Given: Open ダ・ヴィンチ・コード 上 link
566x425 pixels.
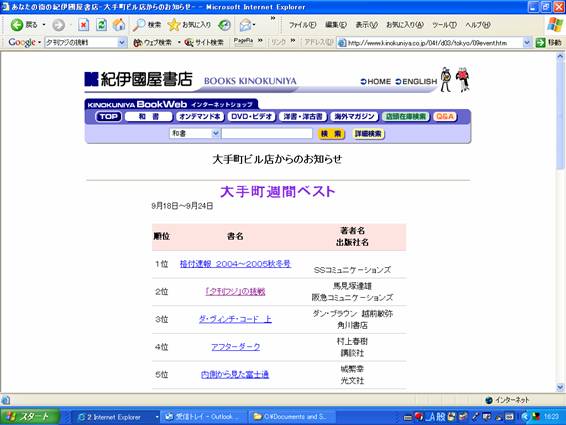Looking at the screenshot, I should 235,319.
